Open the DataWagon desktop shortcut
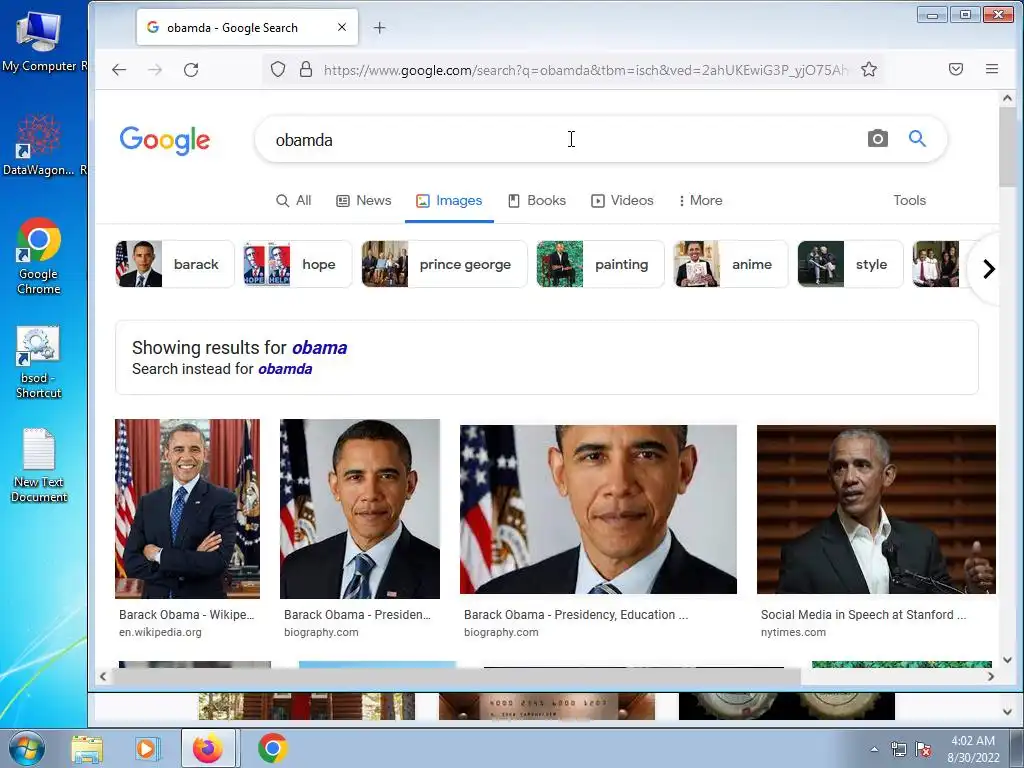 coord(39,145)
